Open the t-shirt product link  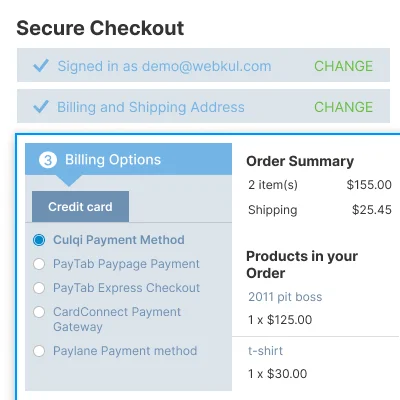[x=265, y=351]
